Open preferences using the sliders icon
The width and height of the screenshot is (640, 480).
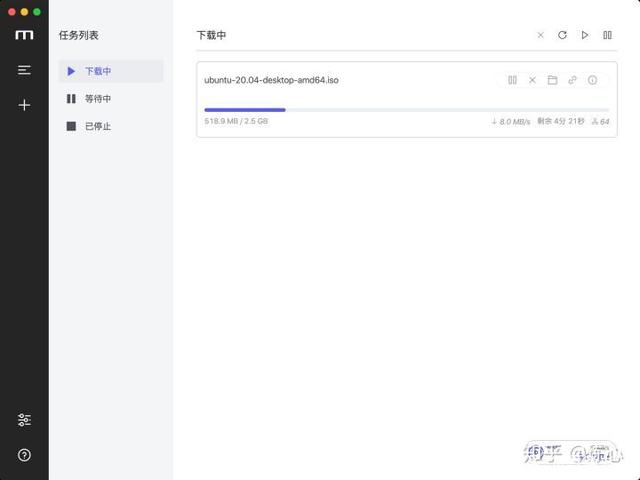pos(24,420)
